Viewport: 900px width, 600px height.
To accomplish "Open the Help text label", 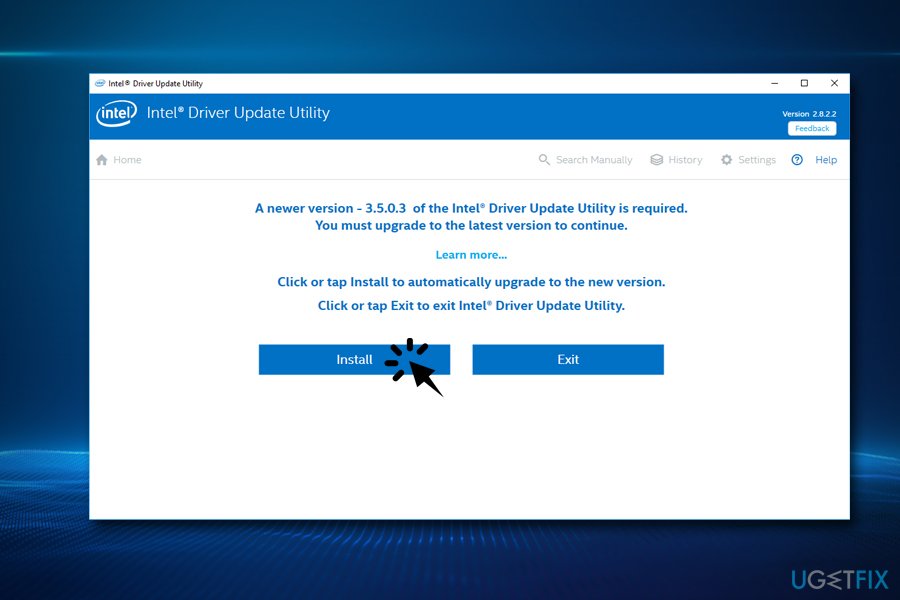I will (826, 160).
